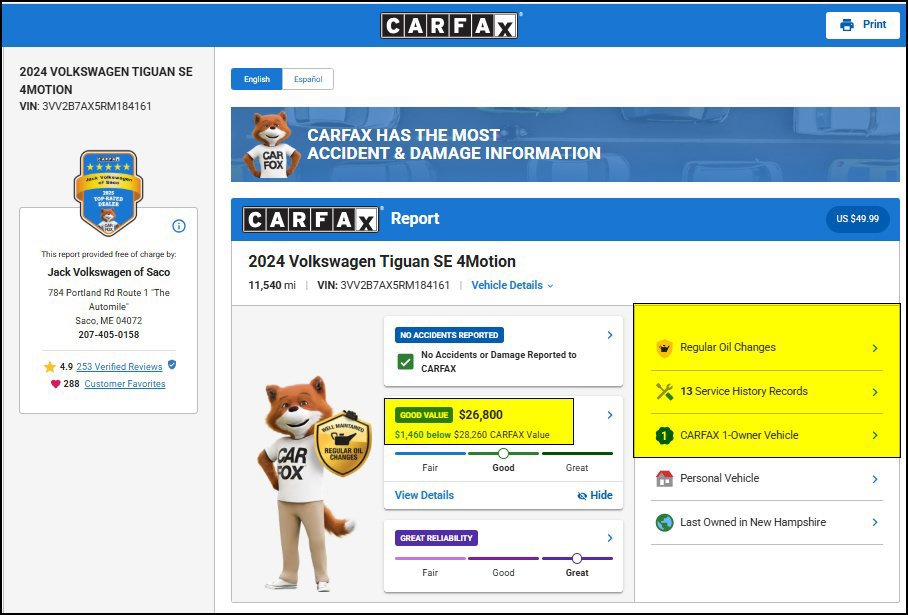The width and height of the screenshot is (908, 615).
Task: Open the CARFAX 1-Owner Vehicle arrow
Action: point(875,435)
